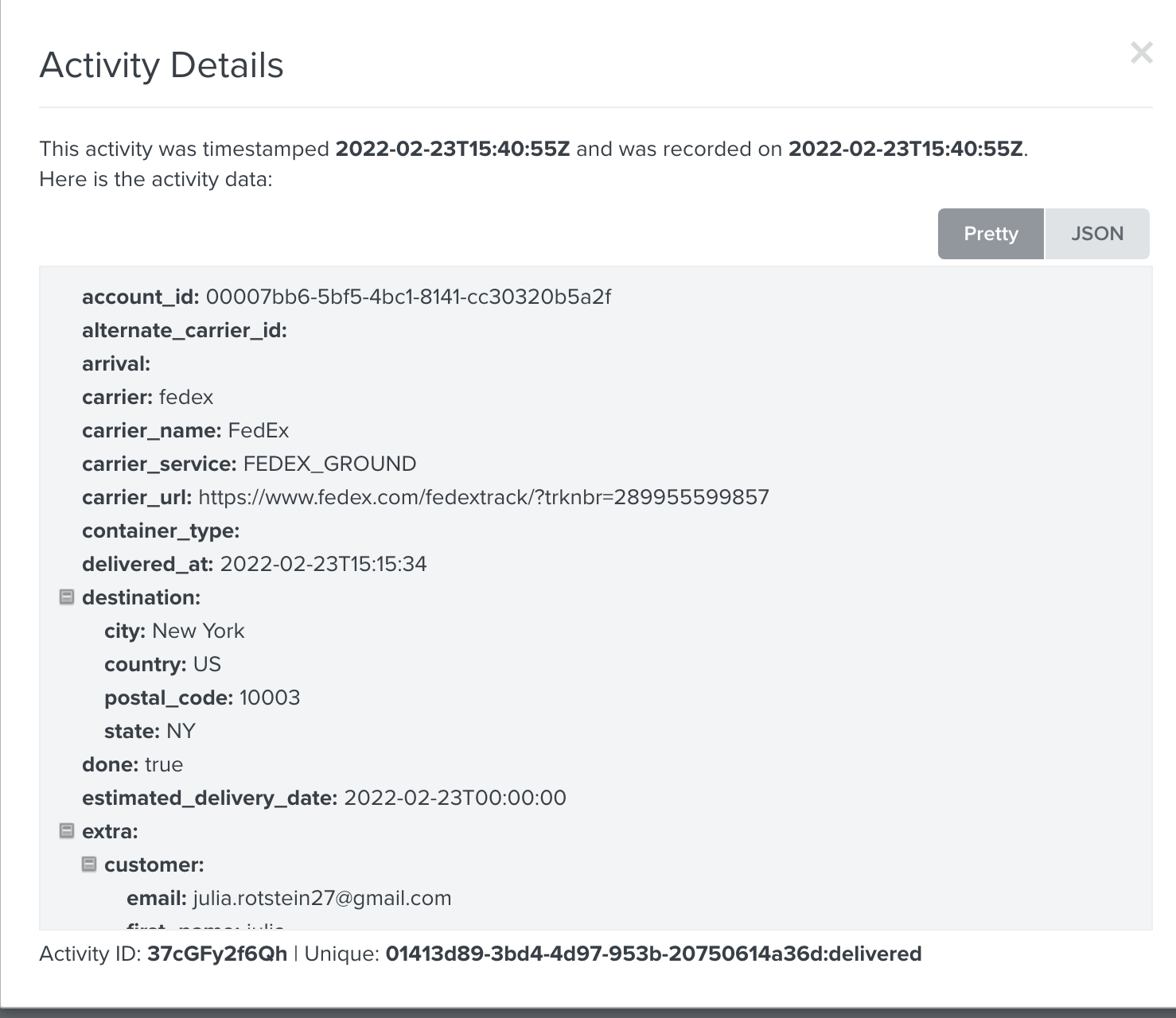
Task: Collapse the destination object node
Action: point(67,596)
